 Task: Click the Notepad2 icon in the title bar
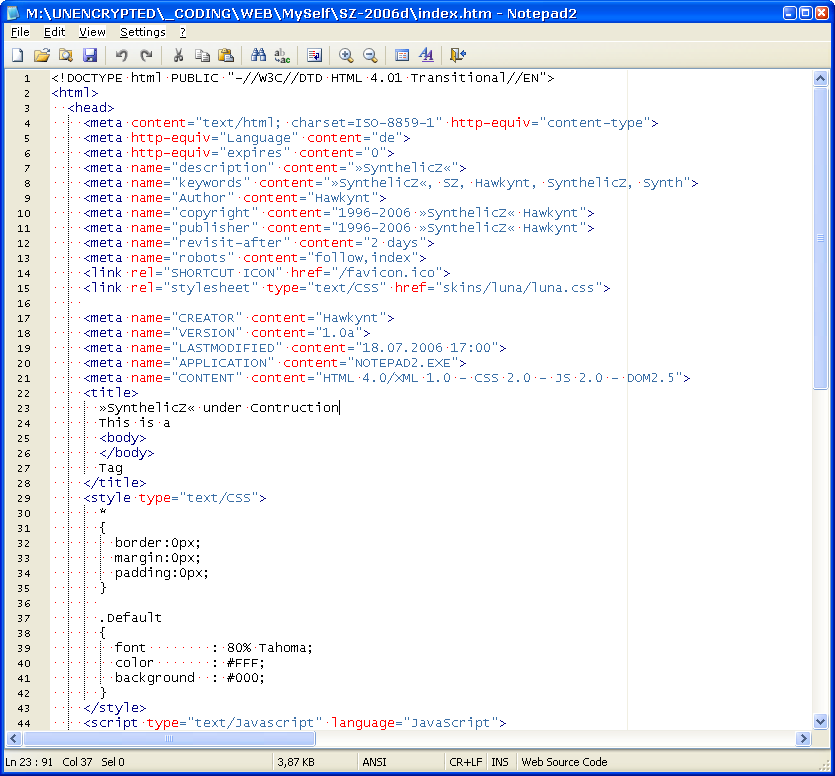pyautogui.click(x=13, y=13)
